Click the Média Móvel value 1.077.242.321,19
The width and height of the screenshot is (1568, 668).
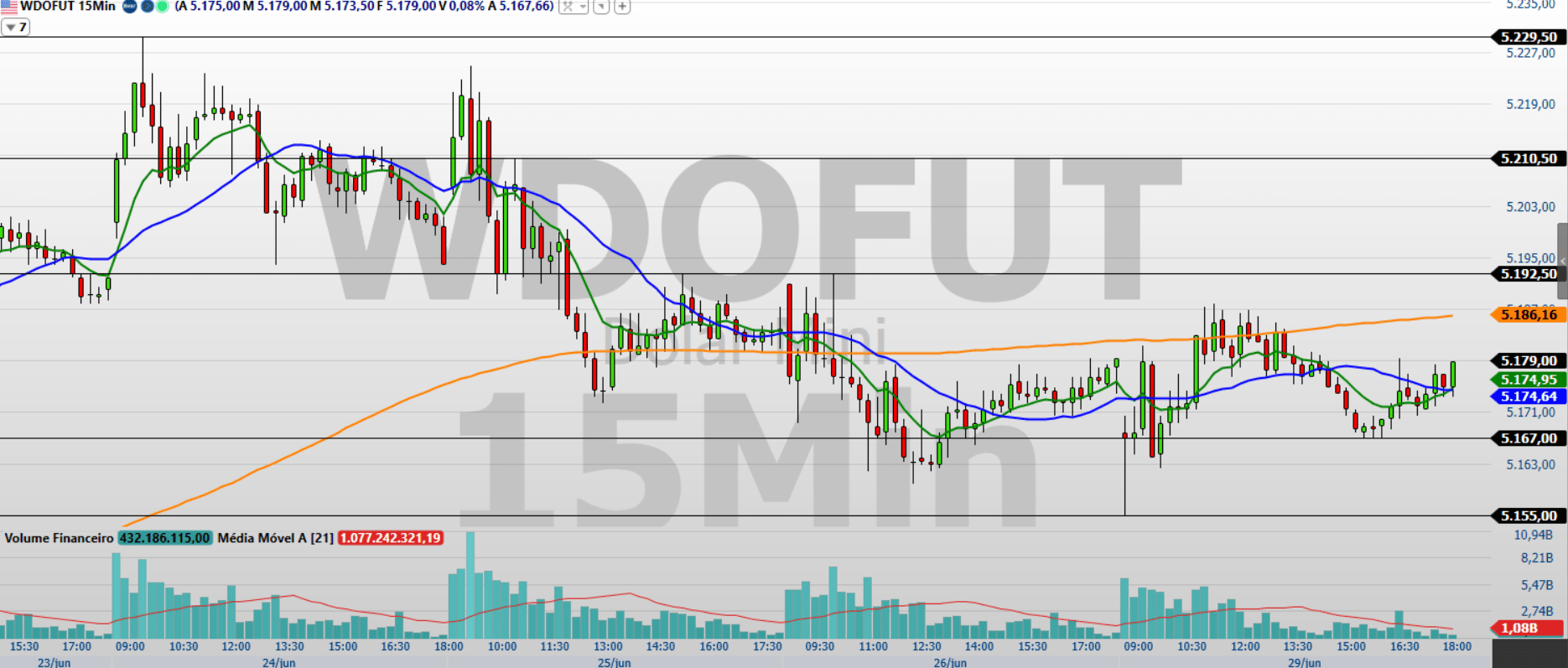click(391, 538)
